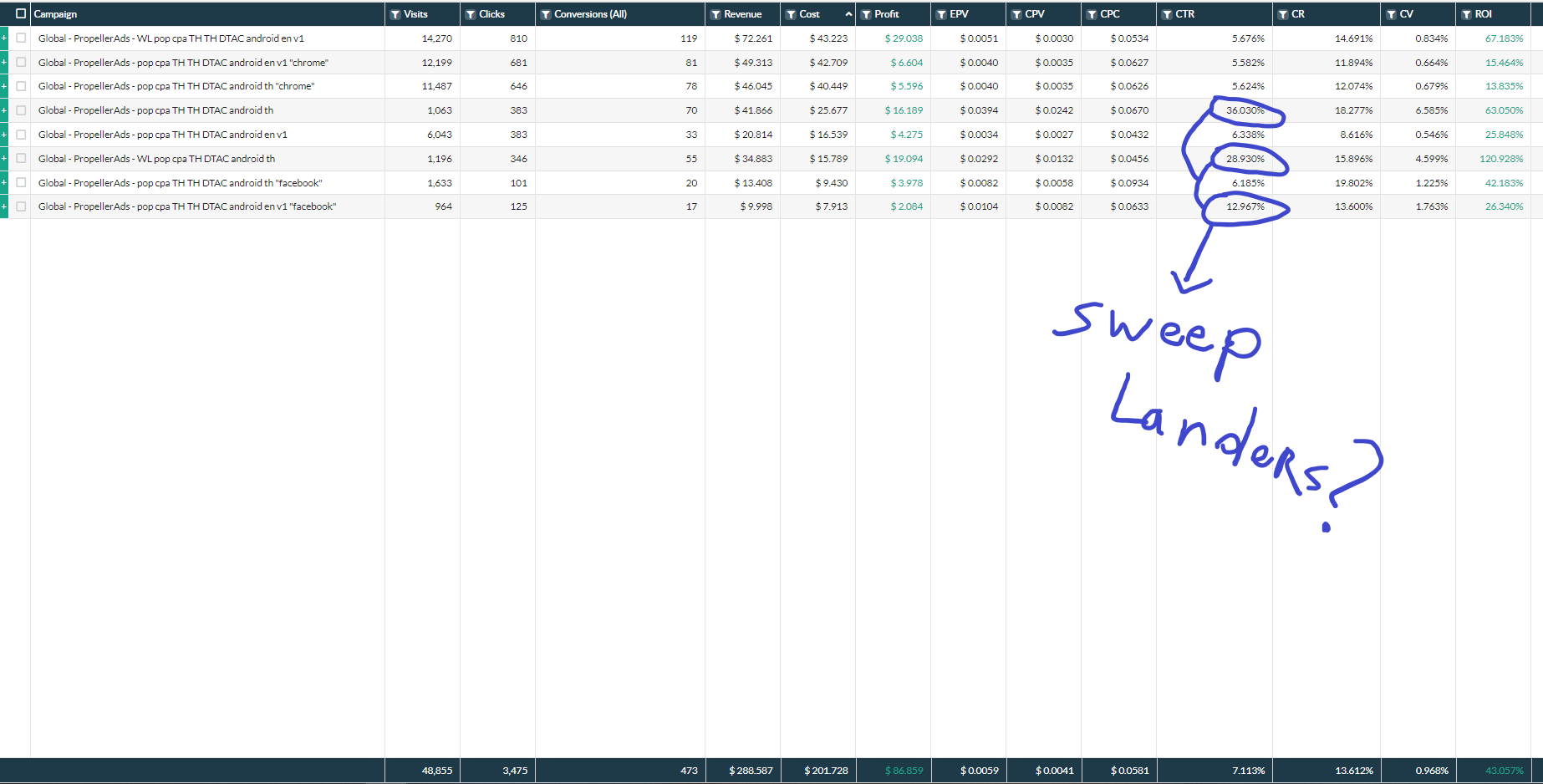Click the ROI column filter icon
Image resolution: width=1543 pixels, height=784 pixels.
(1466, 14)
